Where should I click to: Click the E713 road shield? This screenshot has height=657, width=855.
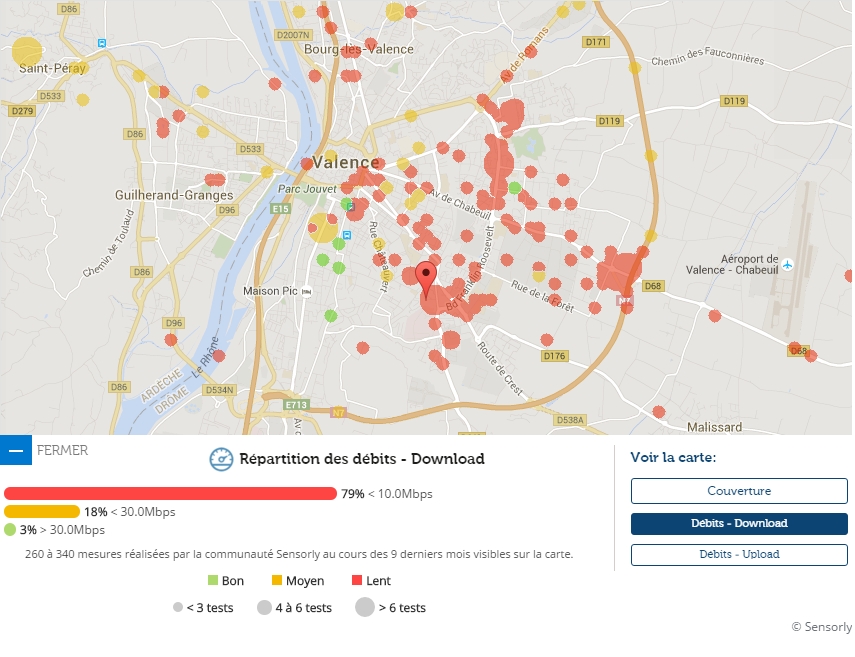click(x=297, y=405)
